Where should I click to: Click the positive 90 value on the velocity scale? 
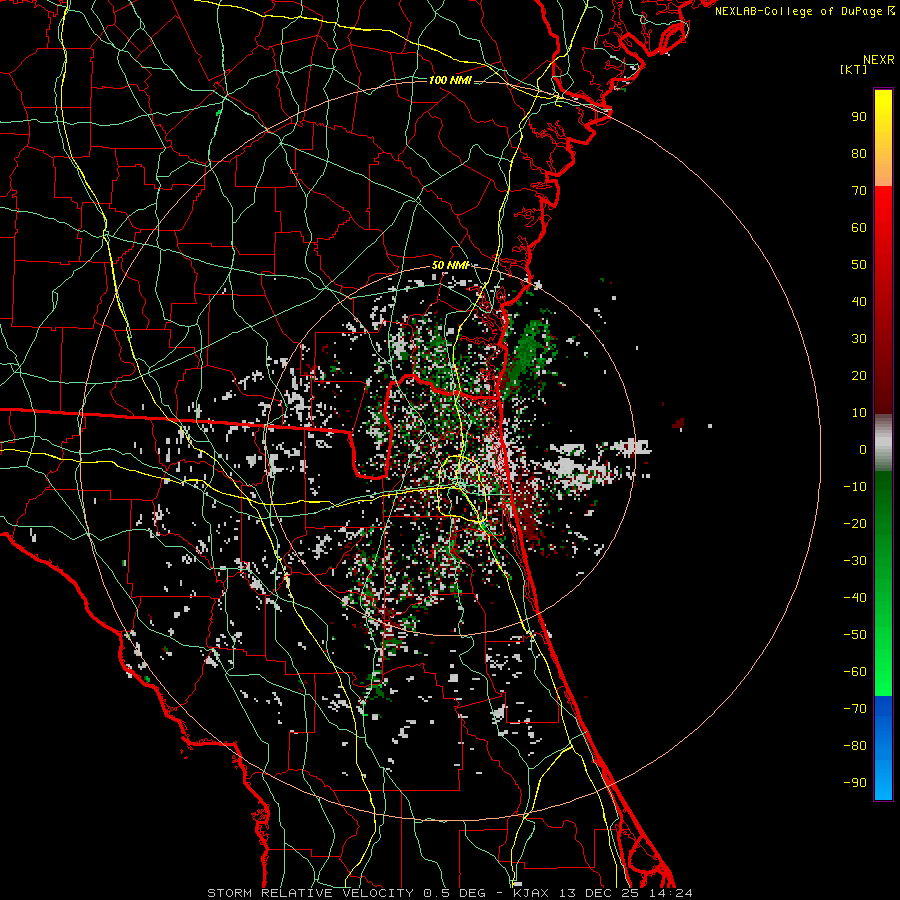tap(859, 117)
